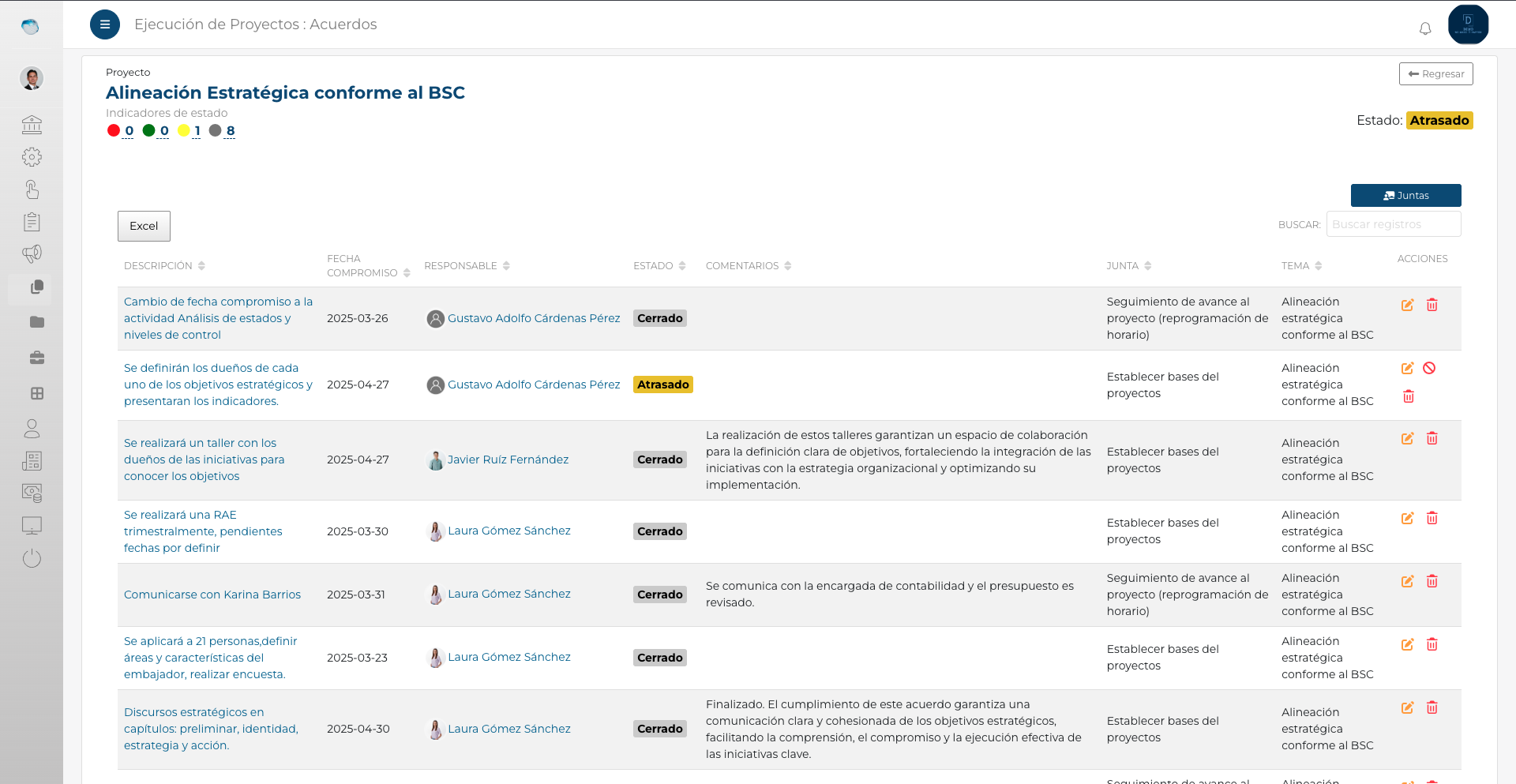Screen dimensions: 1516x784
Task: Open the profile avatar menu top right
Action: click(1468, 24)
